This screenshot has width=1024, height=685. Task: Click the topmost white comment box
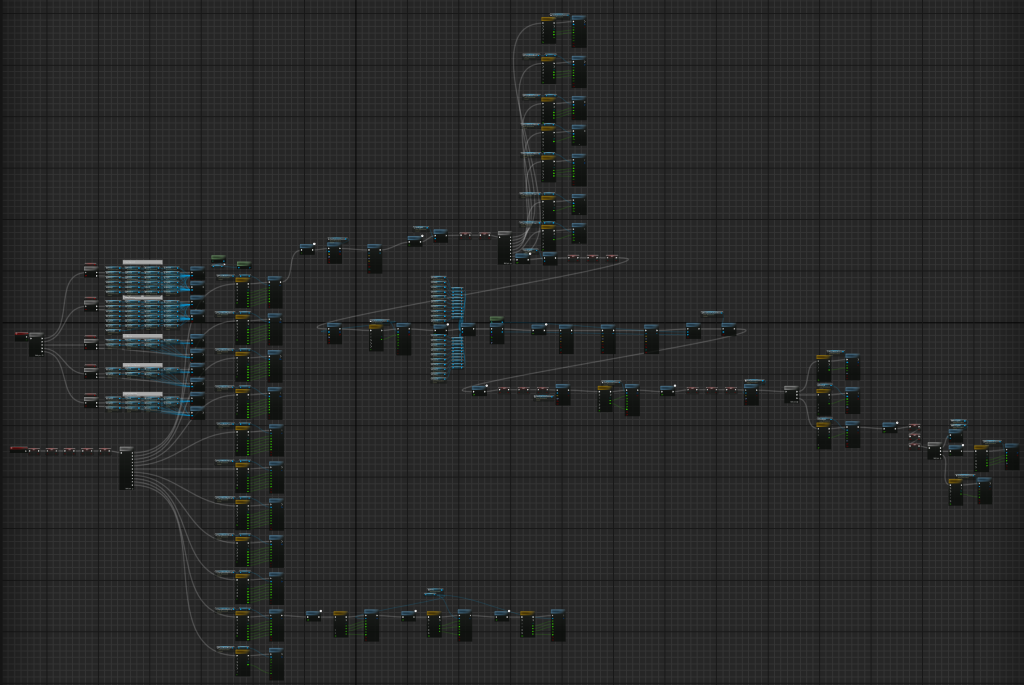coord(142,262)
